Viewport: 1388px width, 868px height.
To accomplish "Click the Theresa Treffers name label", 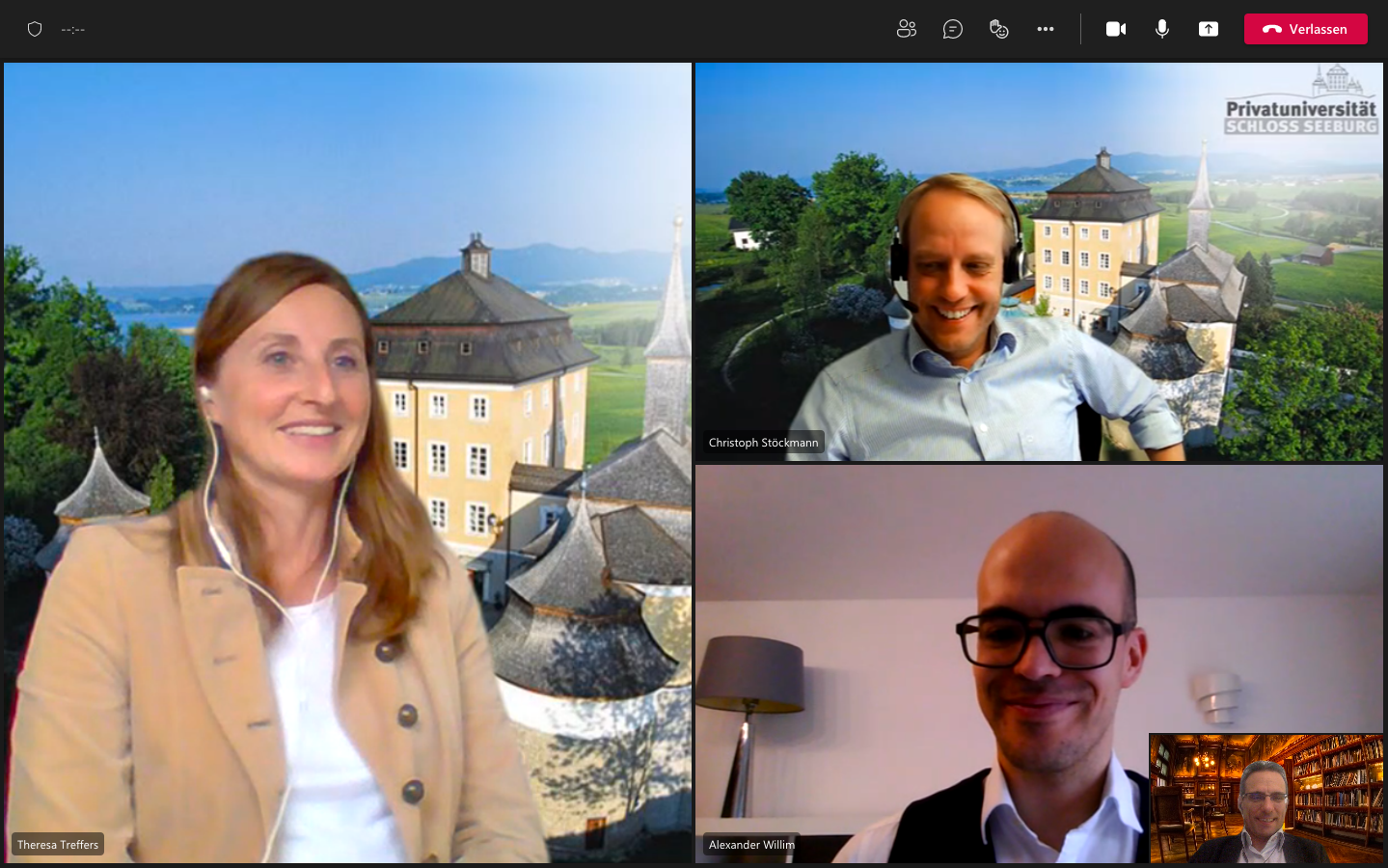I will (58, 845).
